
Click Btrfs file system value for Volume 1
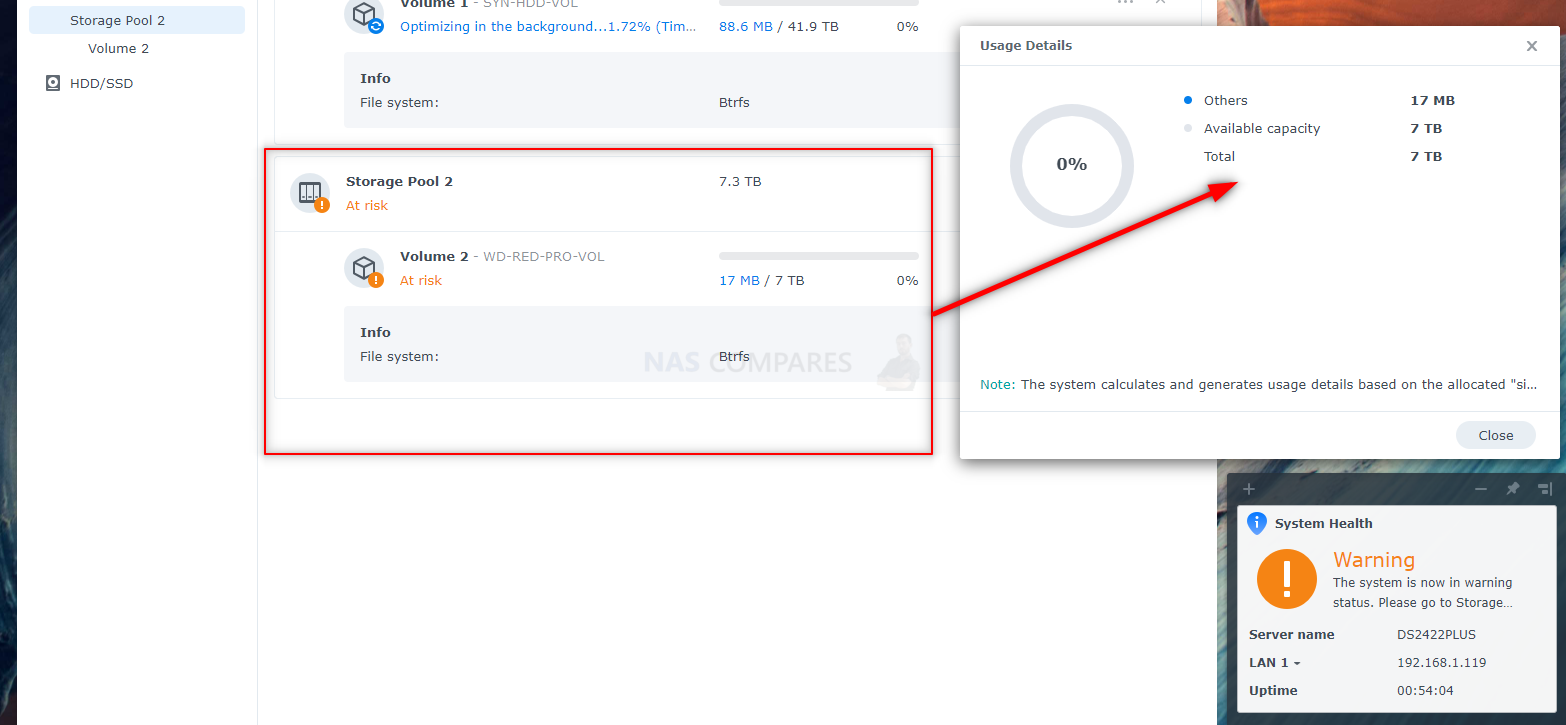(x=734, y=102)
